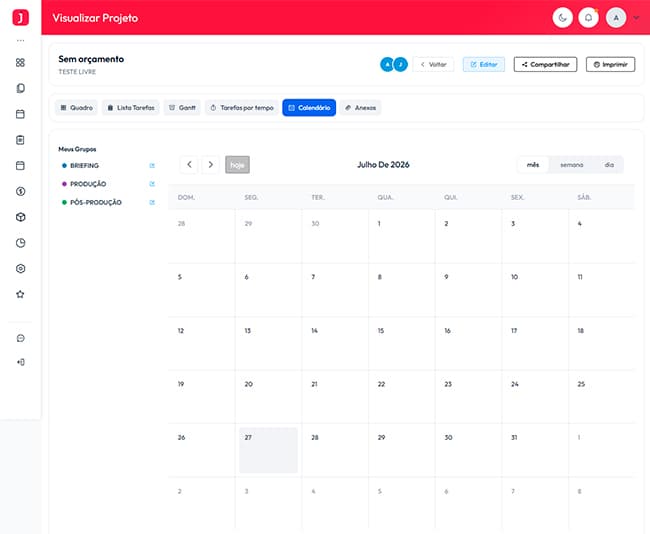Select the PRODUÇÃO group label
Screen dimensions: 650x534
88,184
